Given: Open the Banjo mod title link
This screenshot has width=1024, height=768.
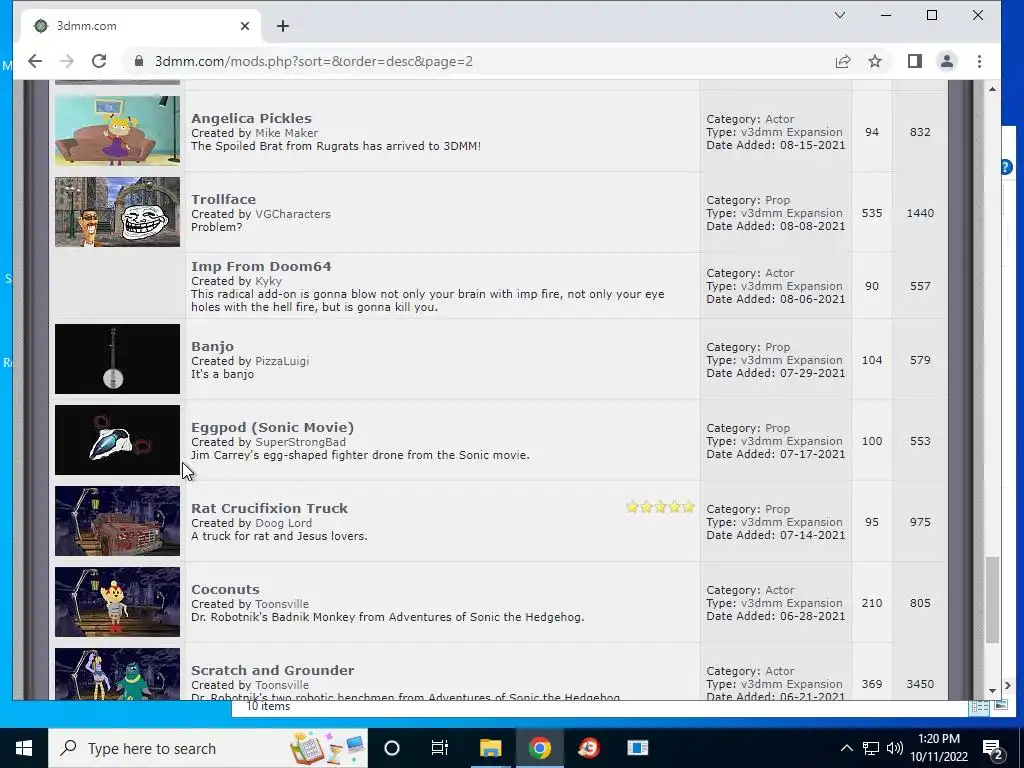Looking at the screenshot, I should tap(212, 346).
